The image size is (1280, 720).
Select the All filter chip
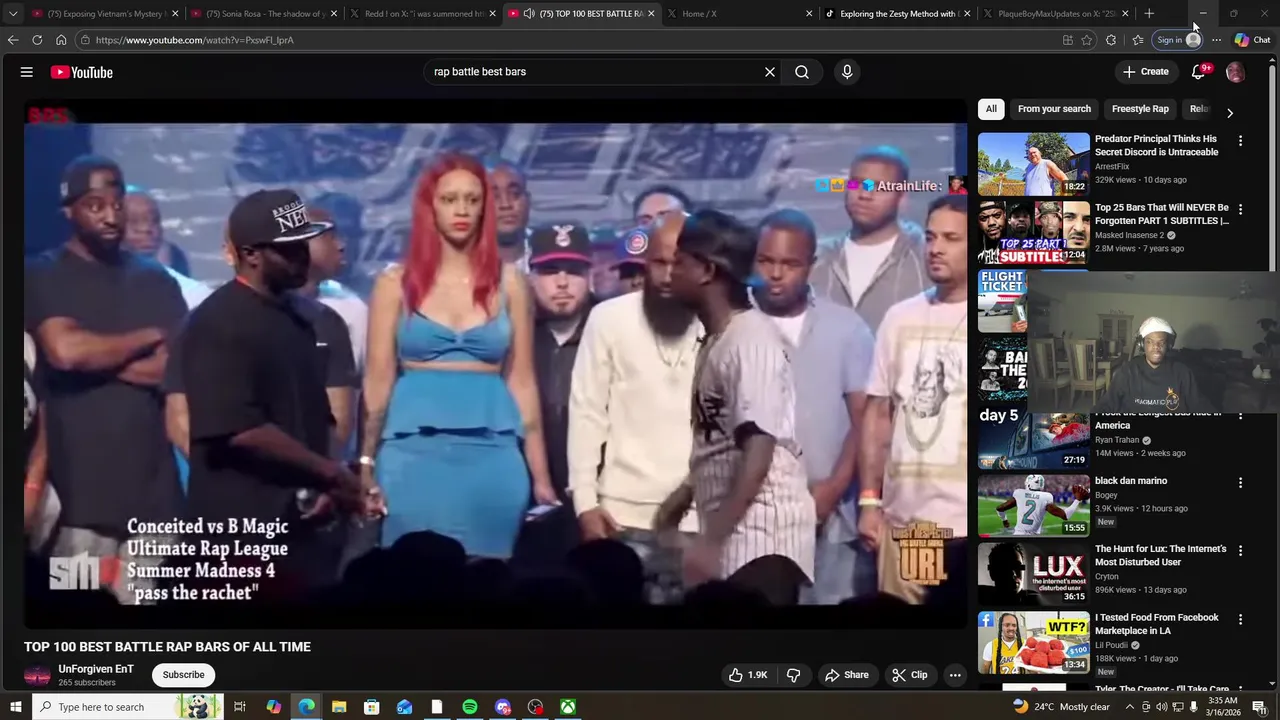point(991,109)
